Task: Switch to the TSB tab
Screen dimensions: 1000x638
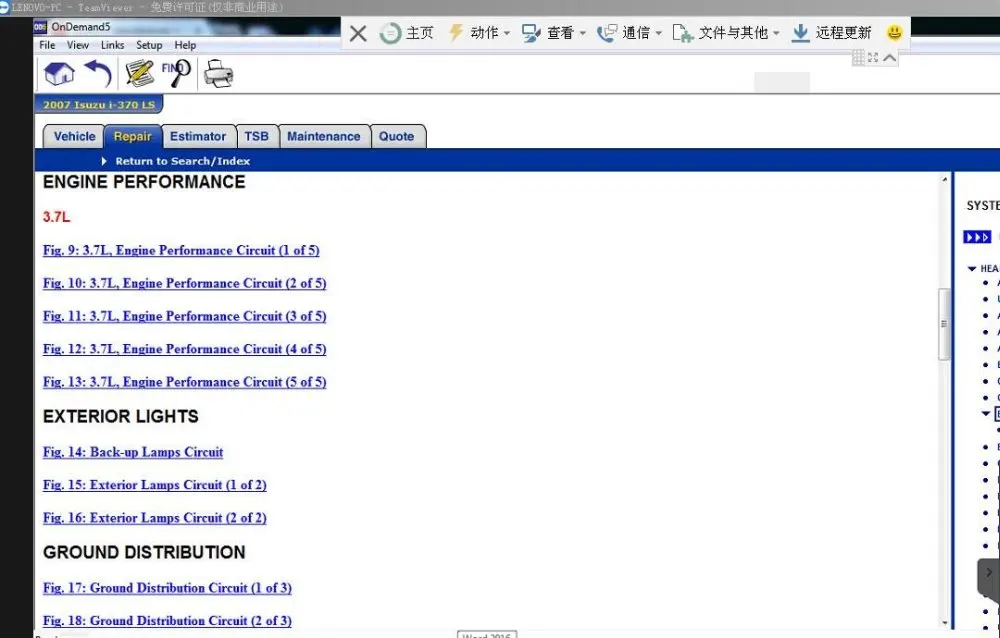Action: pos(256,137)
